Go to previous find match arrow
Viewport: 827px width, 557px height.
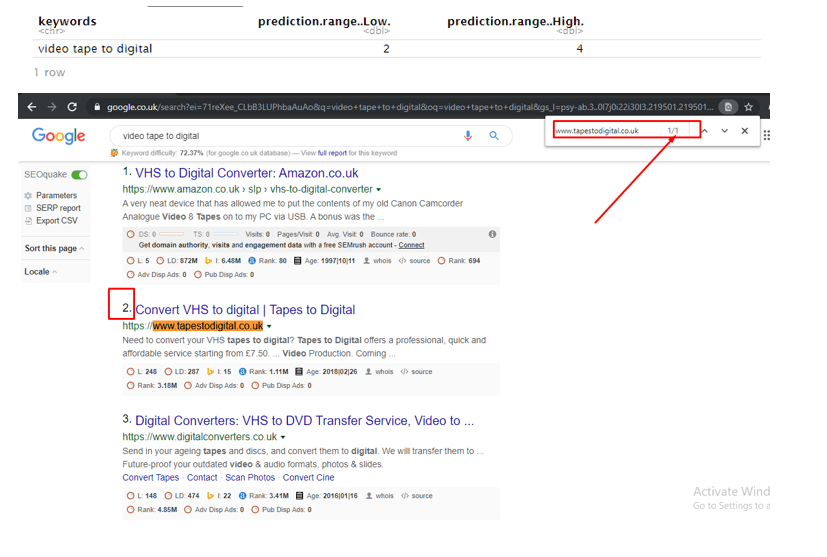pyautogui.click(x=705, y=131)
